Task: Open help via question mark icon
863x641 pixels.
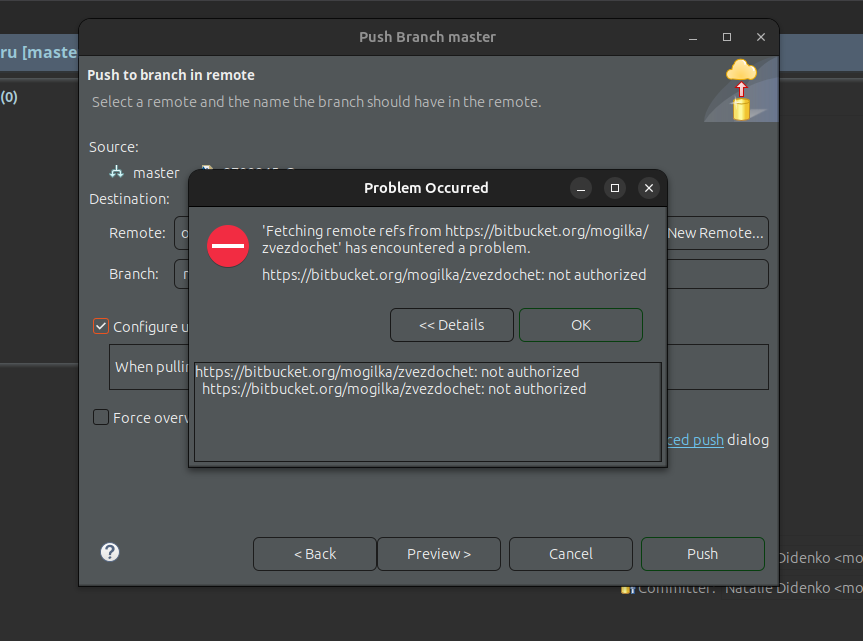Action: (110, 552)
